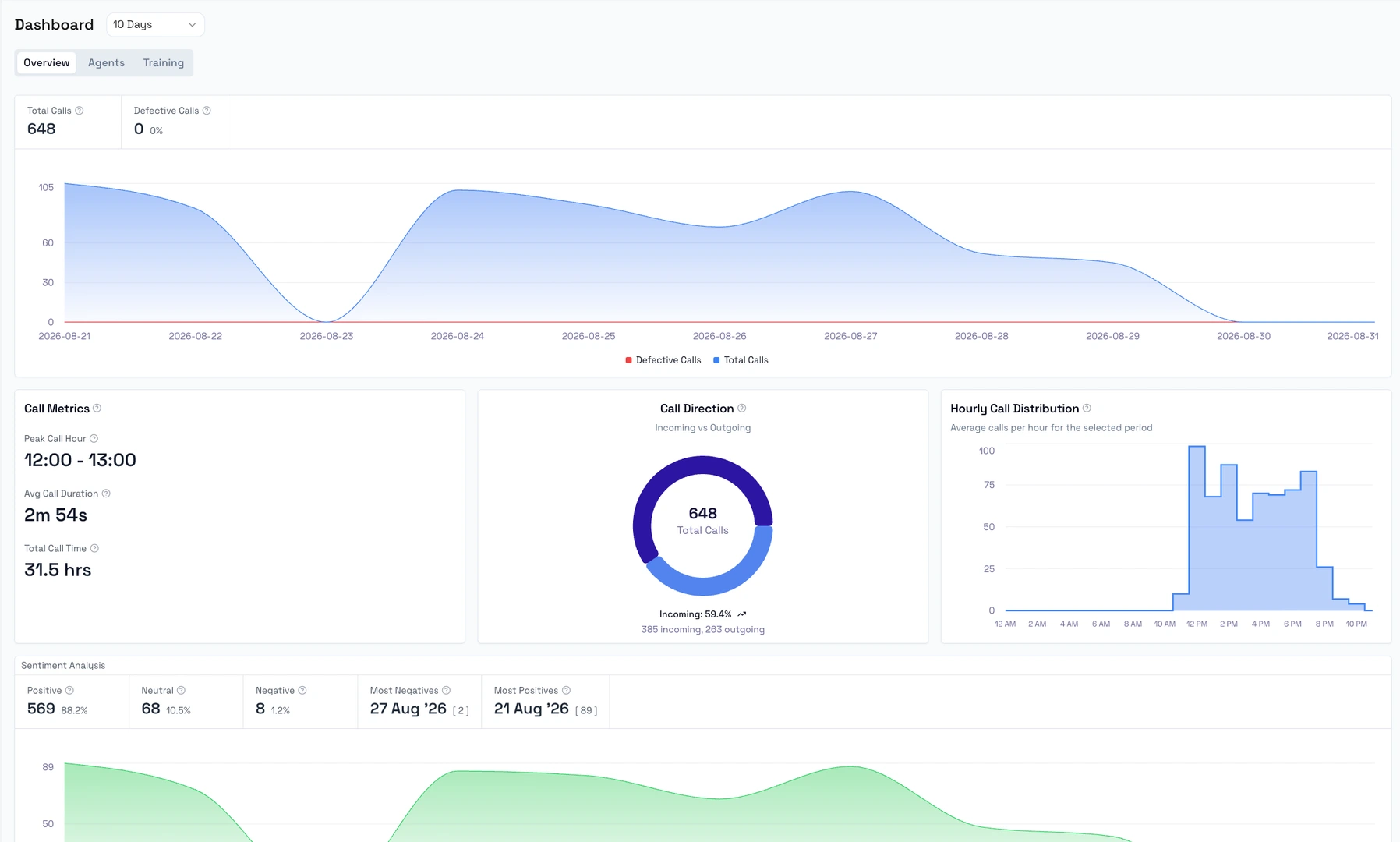
Task: Click help icon next to Negative sentiment
Action: (302, 690)
